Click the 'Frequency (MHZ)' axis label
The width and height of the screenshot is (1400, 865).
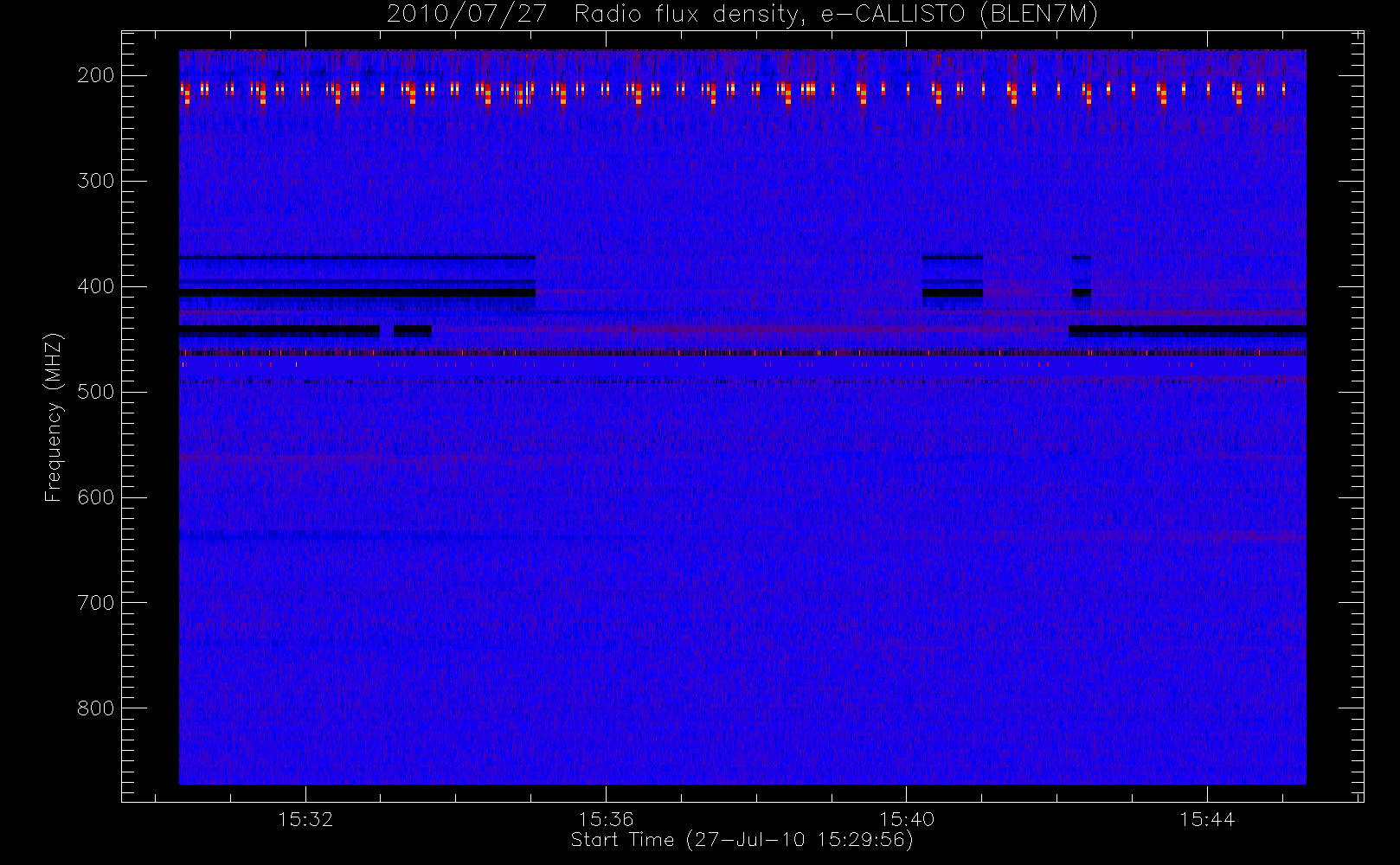54,417
